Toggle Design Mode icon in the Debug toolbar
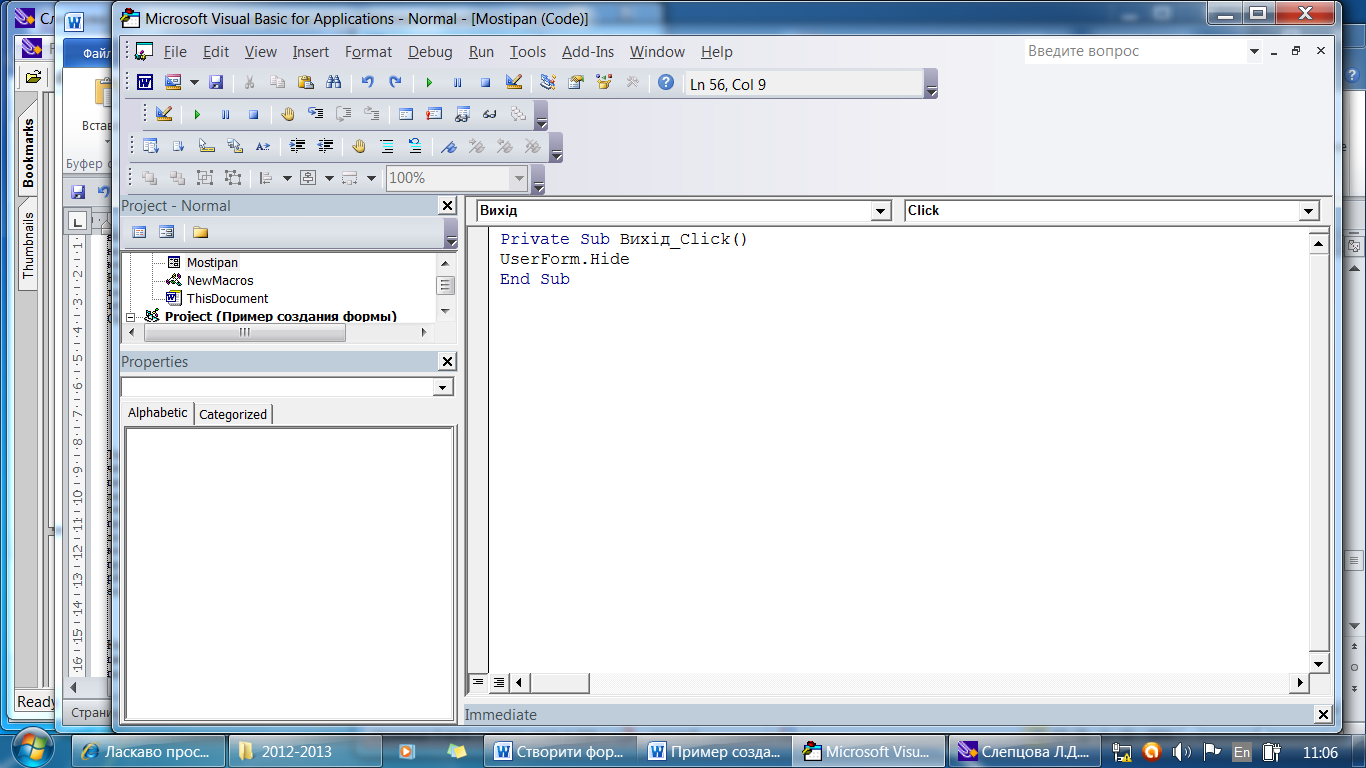Image resolution: width=1366 pixels, height=768 pixels. coord(164,114)
